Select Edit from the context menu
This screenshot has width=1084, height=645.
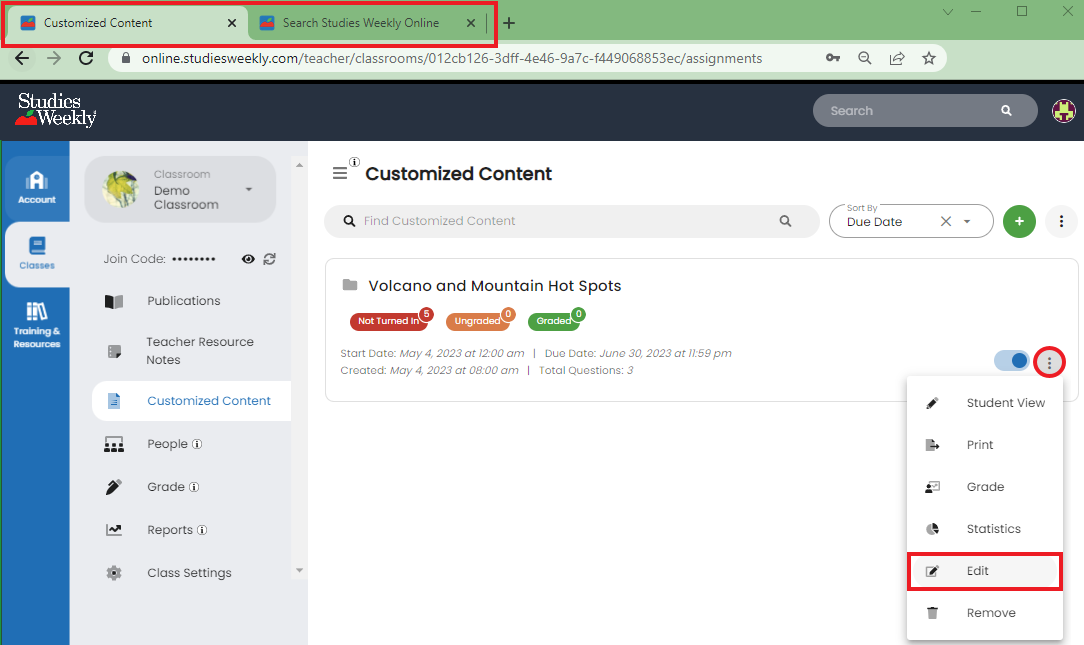click(x=983, y=571)
